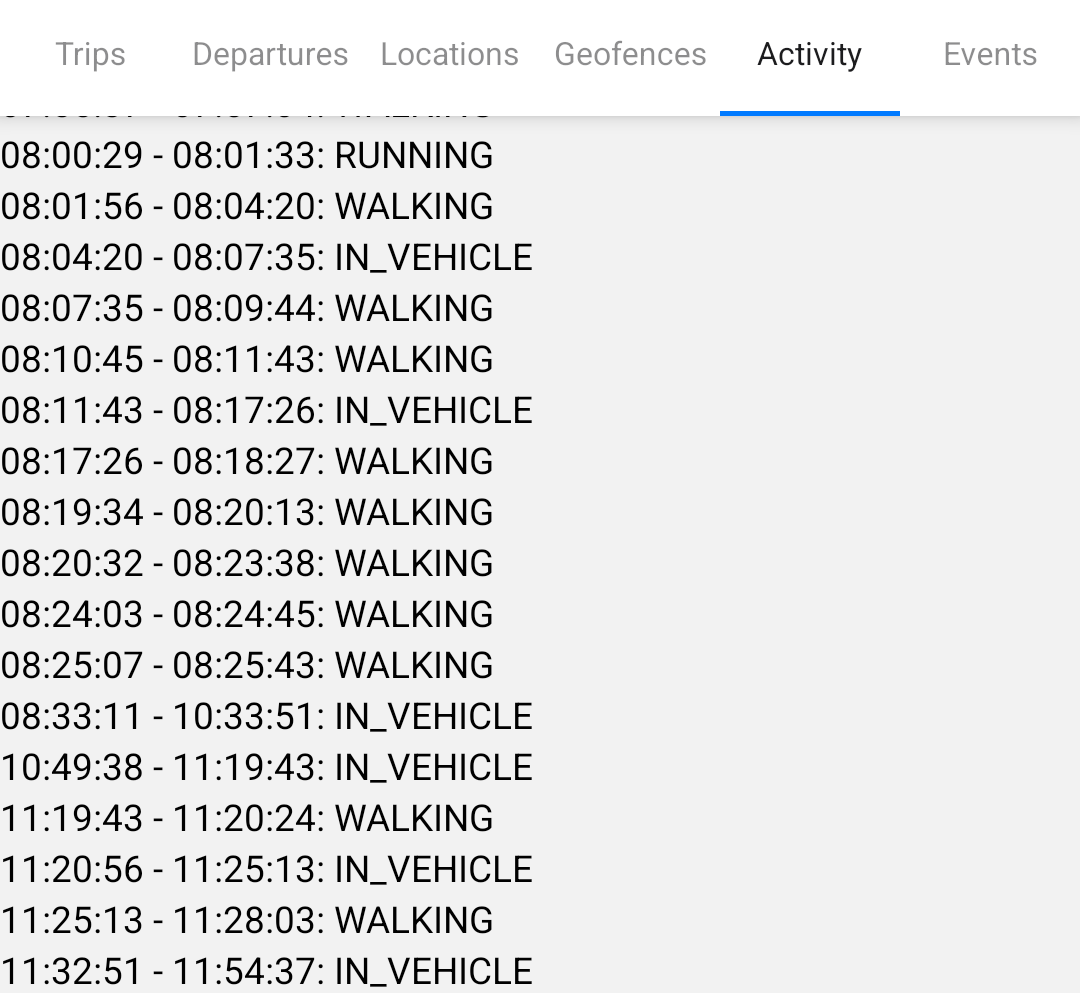Open the Departures tab
Screen dimensions: 1080x1000
(270, 55)
